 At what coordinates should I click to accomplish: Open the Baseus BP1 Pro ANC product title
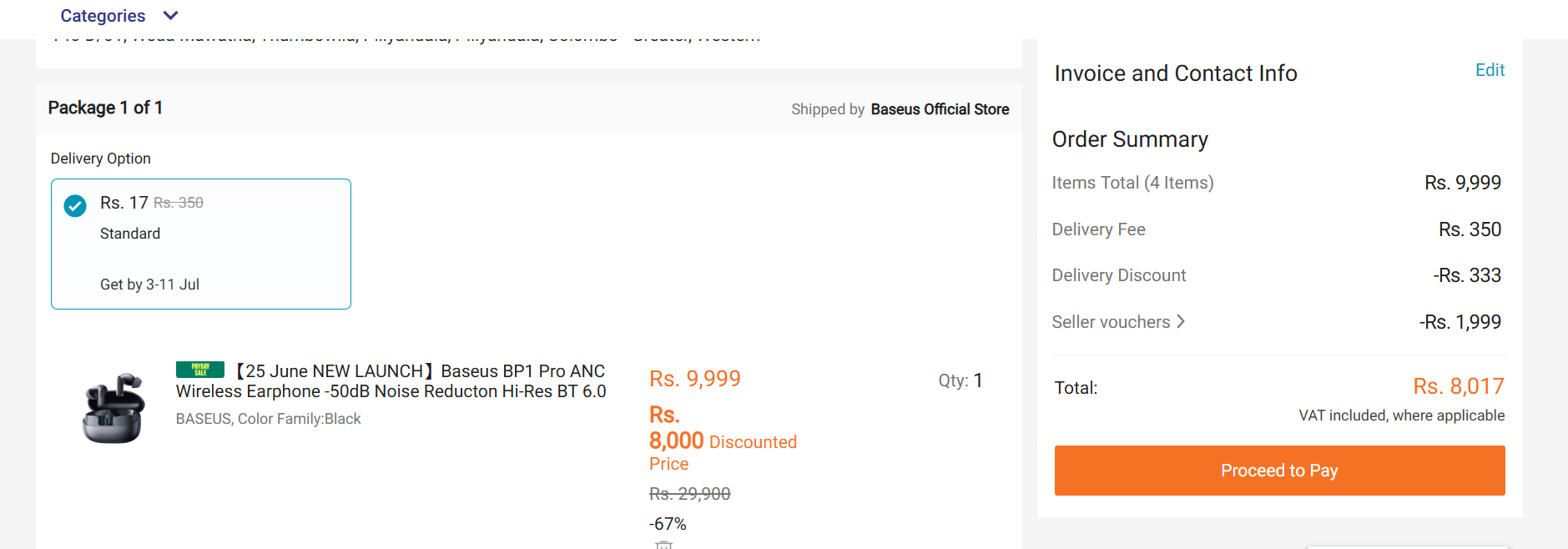391,381
